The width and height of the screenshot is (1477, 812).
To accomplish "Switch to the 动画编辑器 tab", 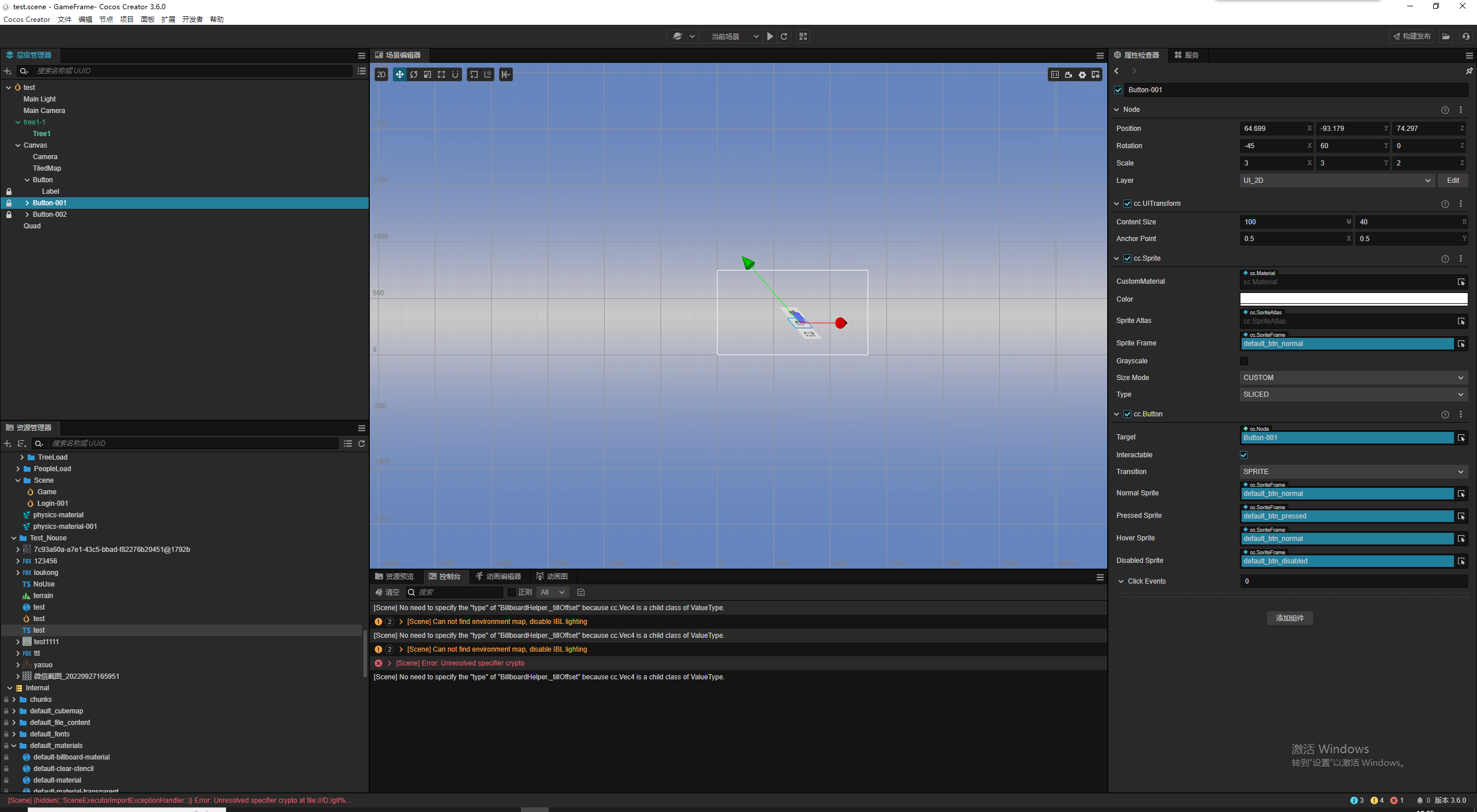I will pos(498,577).
